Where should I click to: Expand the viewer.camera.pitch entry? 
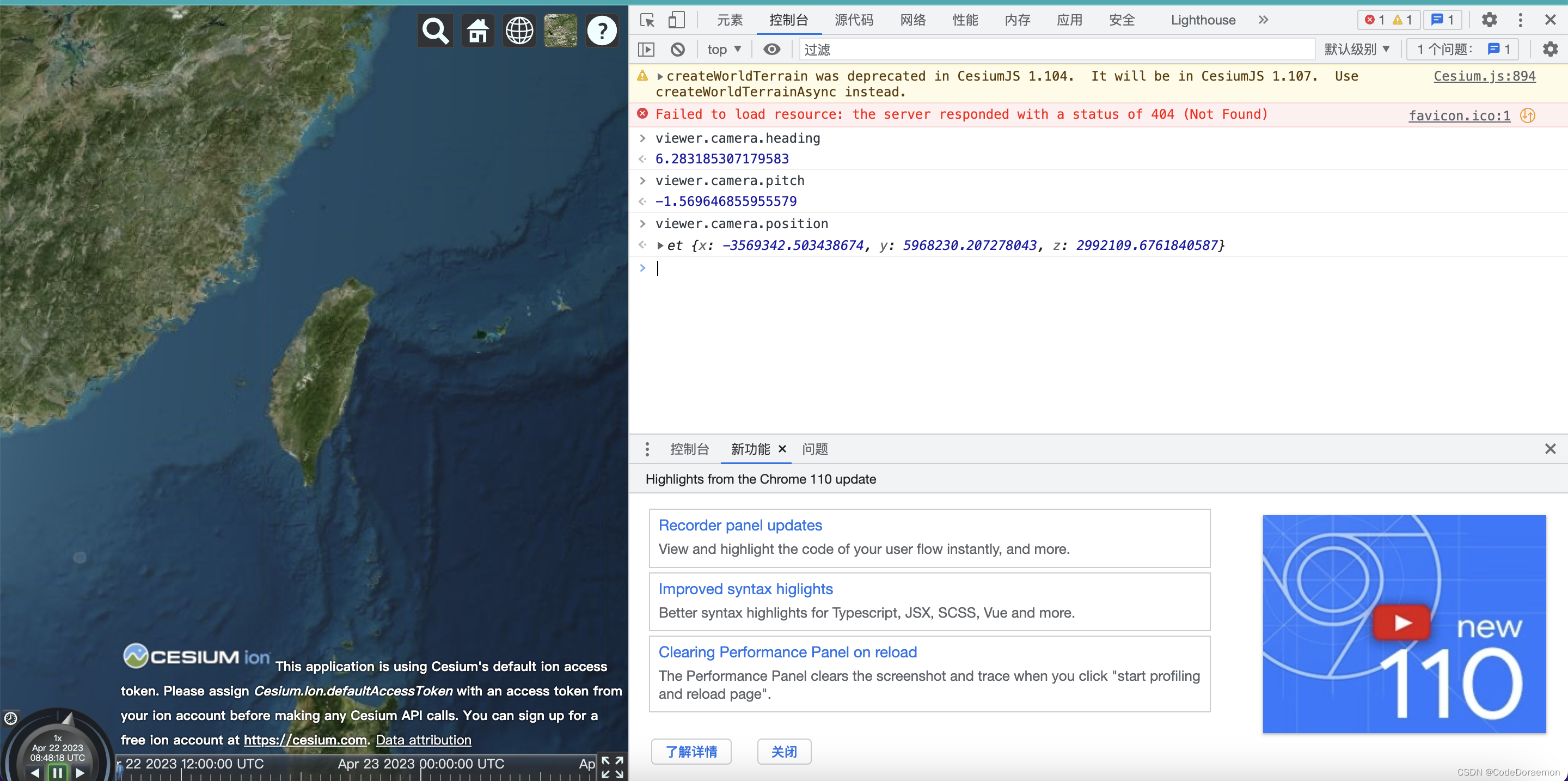click(642, 180)
